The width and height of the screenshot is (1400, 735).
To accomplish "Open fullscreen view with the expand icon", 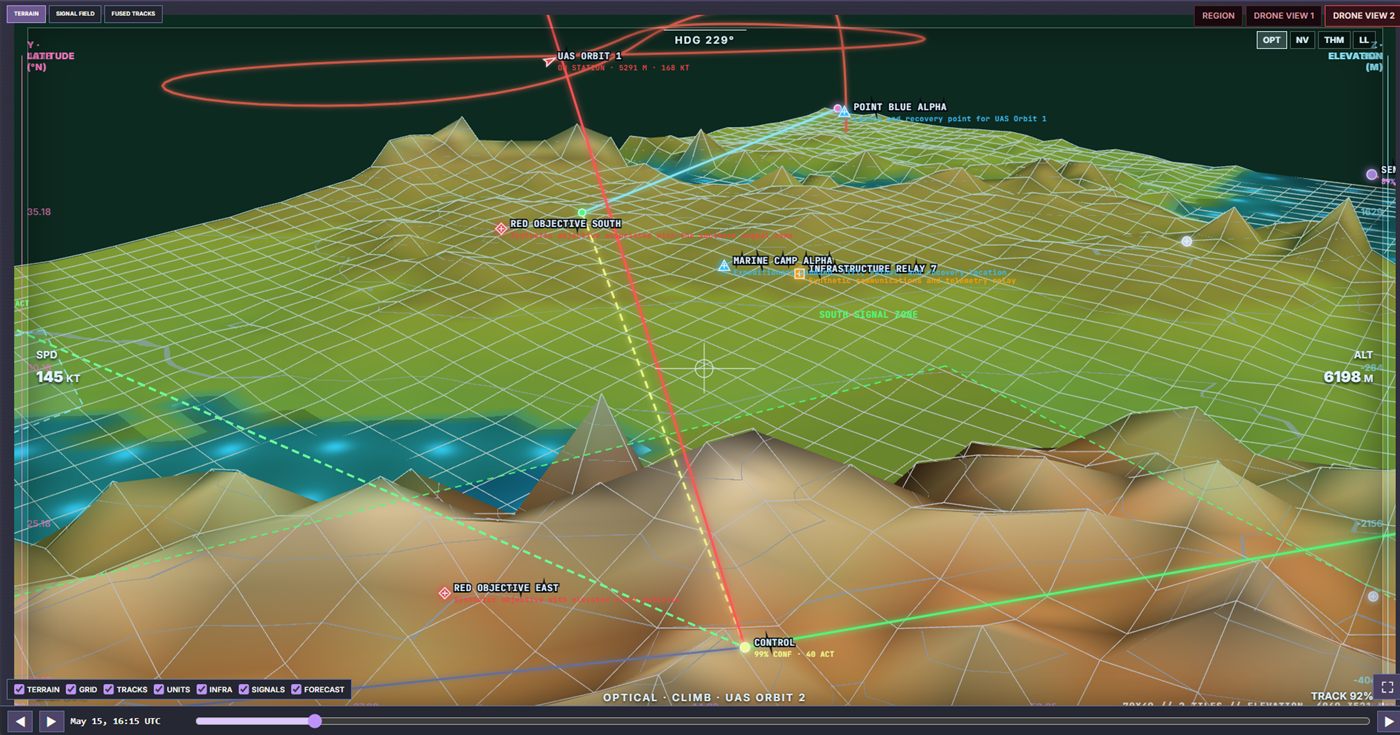I will point(1387,688).
